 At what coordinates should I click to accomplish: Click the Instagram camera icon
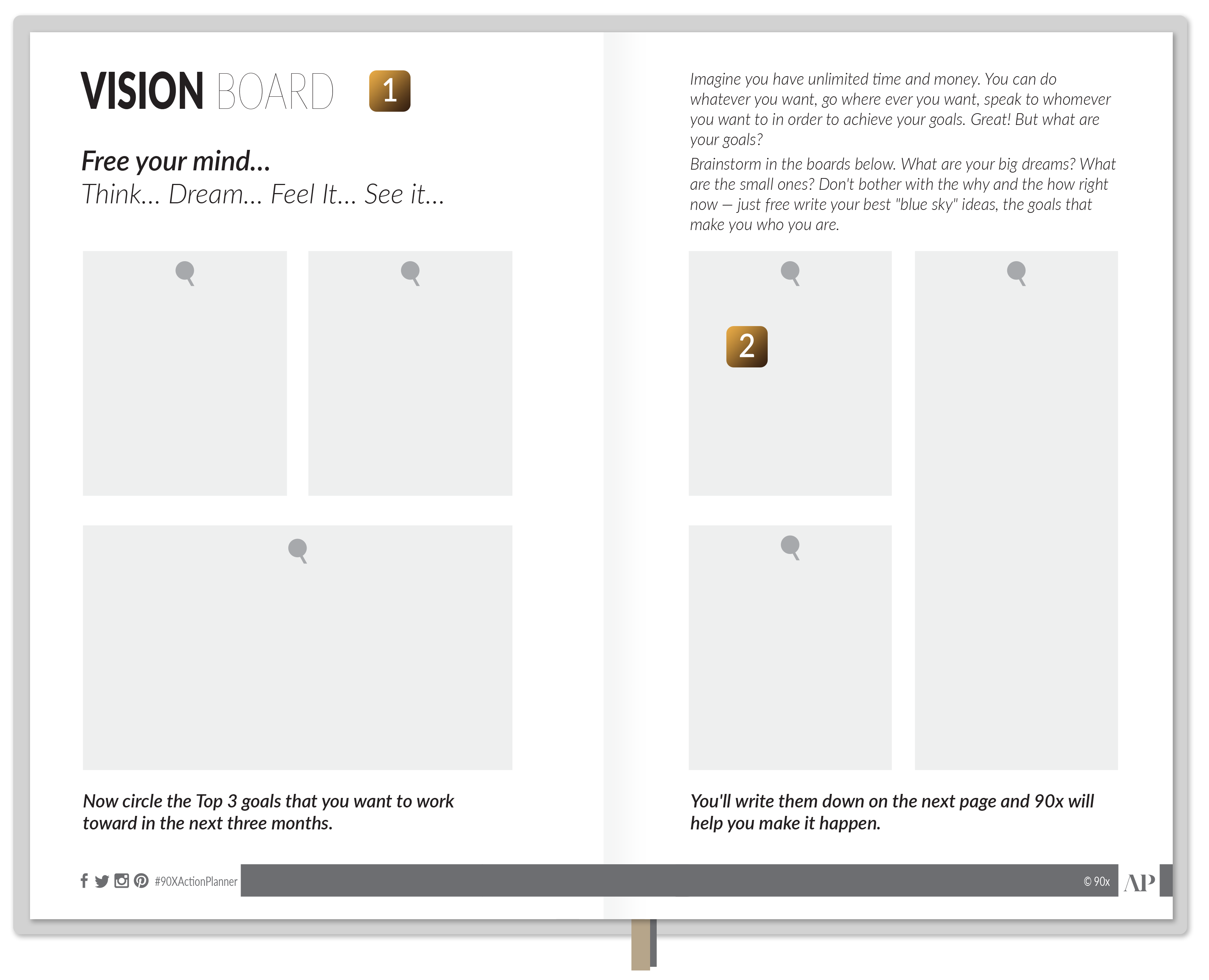pyautogui.click(x=121, y=881)
